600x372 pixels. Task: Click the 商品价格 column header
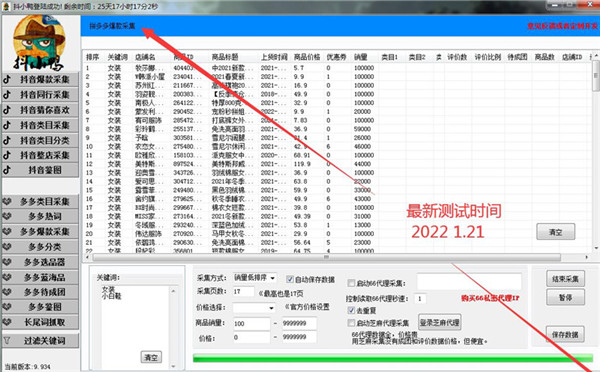[x=307, y=57]
